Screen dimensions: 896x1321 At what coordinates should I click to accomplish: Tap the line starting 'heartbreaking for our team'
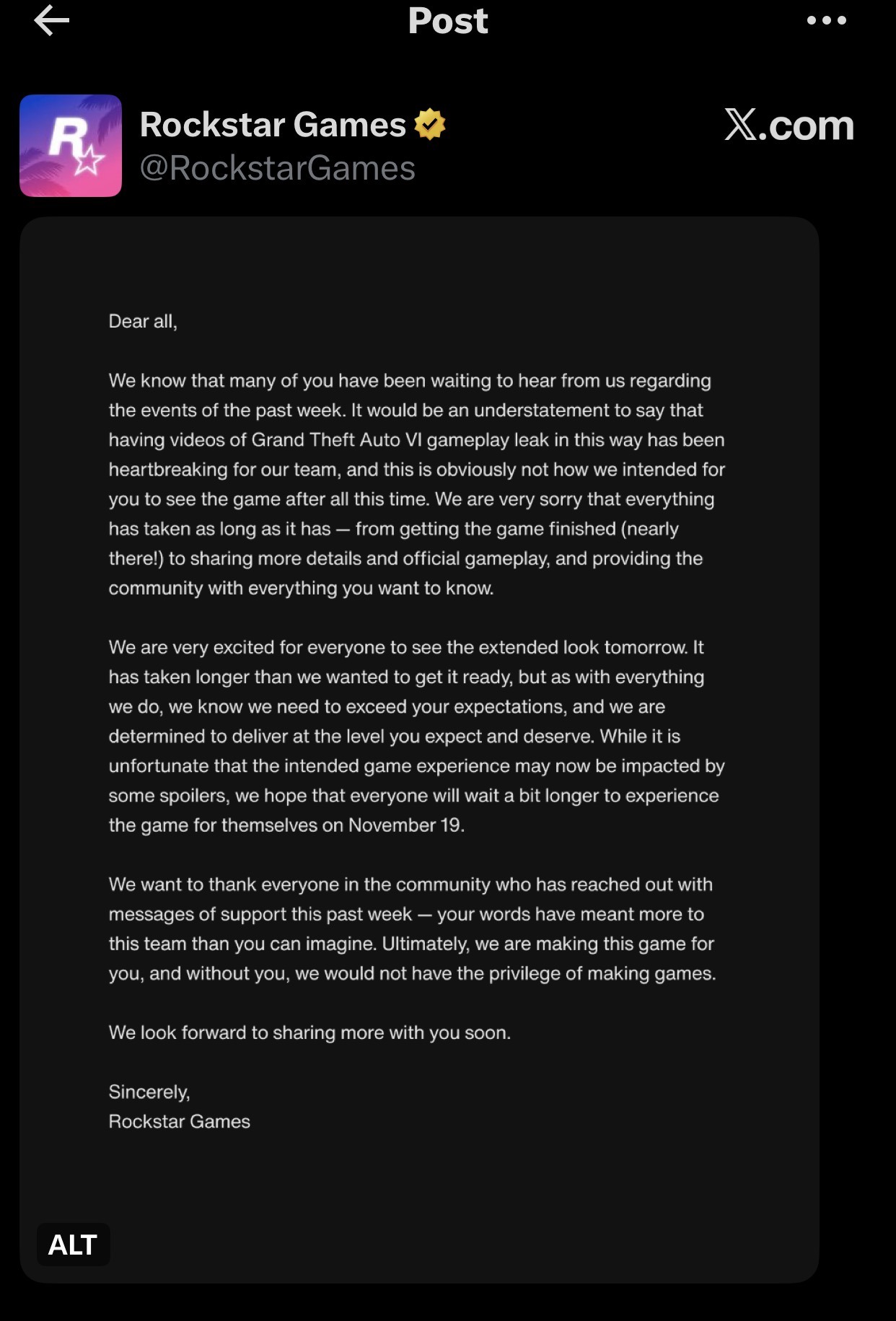point(417,470)
